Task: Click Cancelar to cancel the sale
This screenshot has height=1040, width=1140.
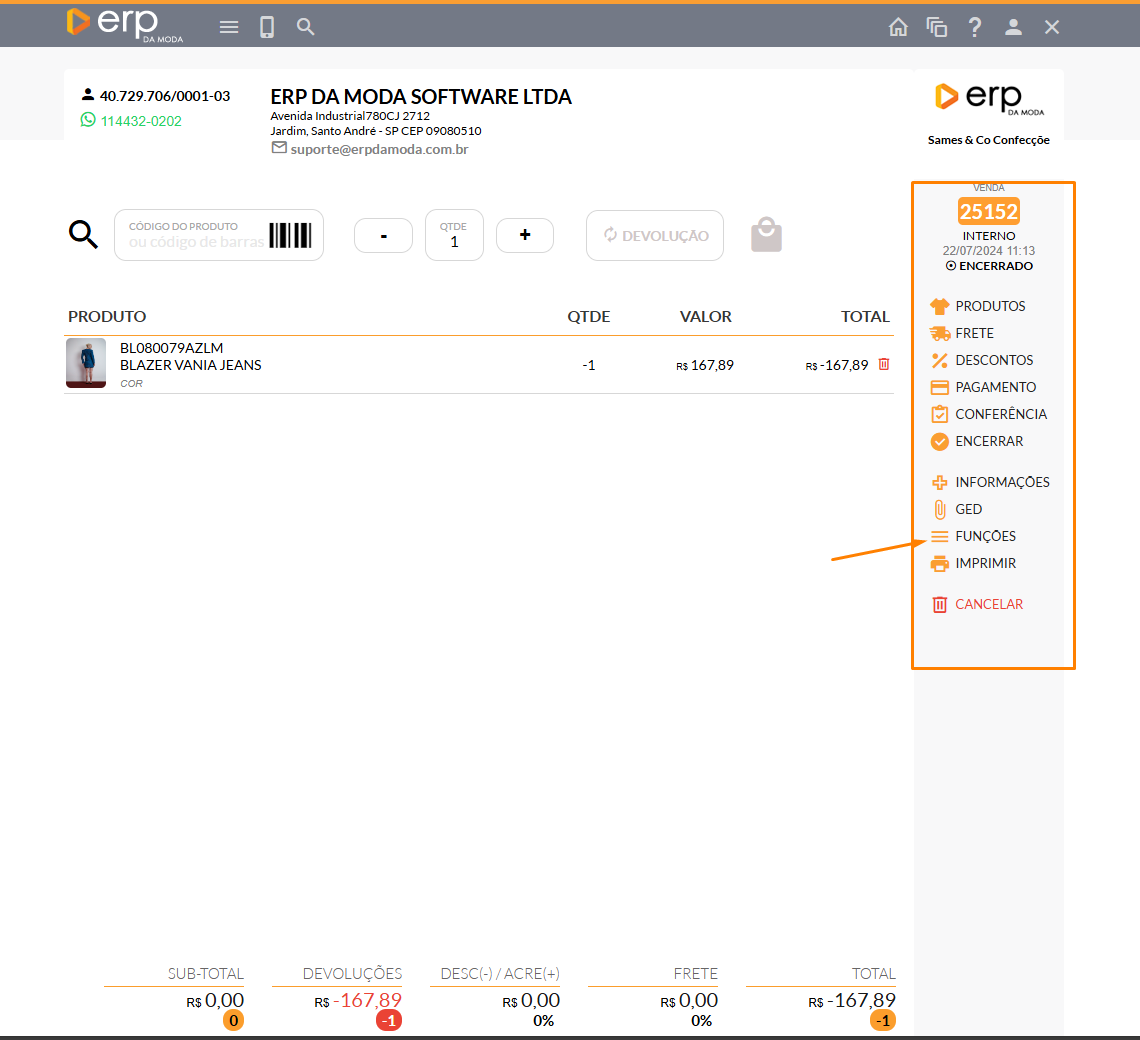Action: (x=988, y=604)
